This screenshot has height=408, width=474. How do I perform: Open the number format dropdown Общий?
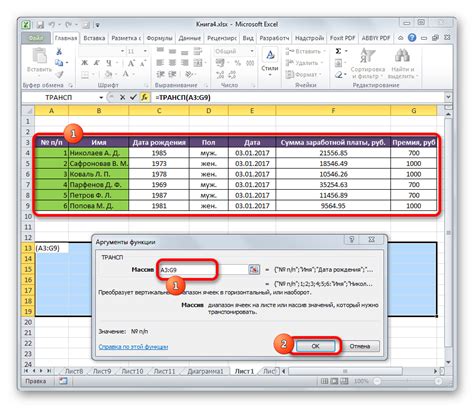(x=252, y=51)
